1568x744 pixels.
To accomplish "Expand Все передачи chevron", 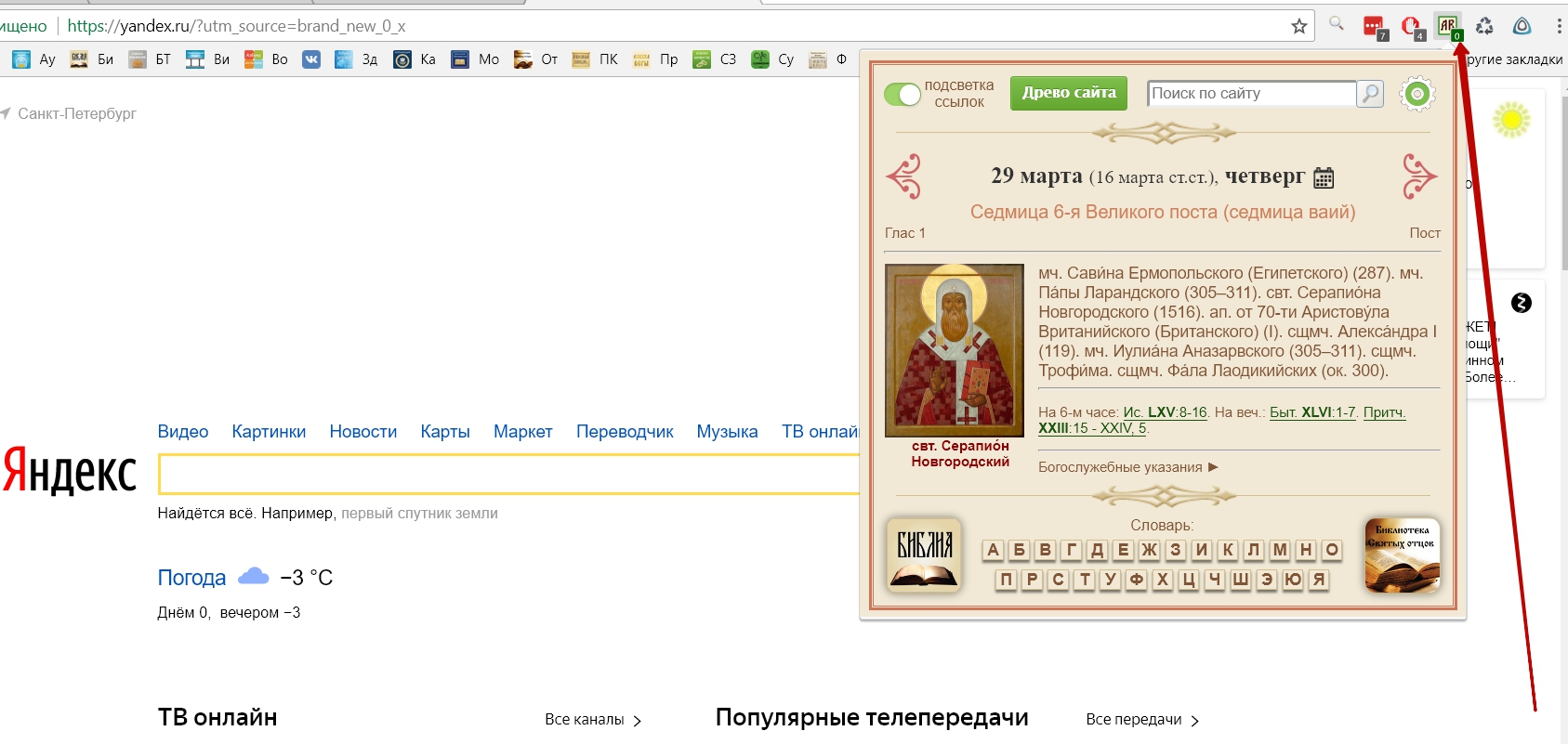I will click(1194, 721).
